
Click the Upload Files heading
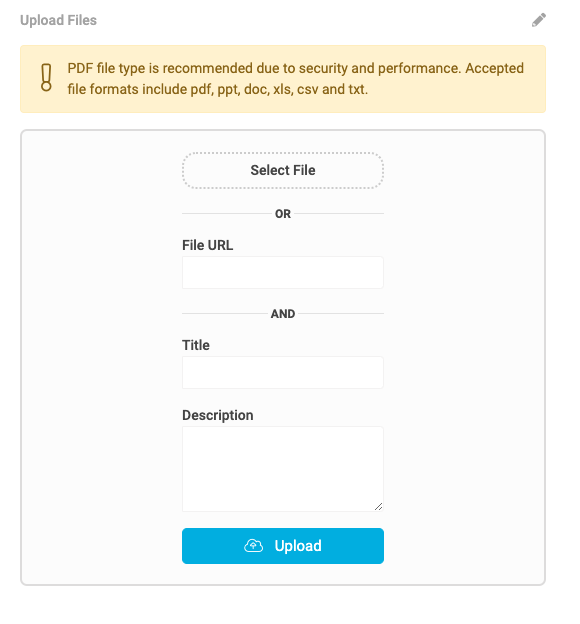coord(59,20)
